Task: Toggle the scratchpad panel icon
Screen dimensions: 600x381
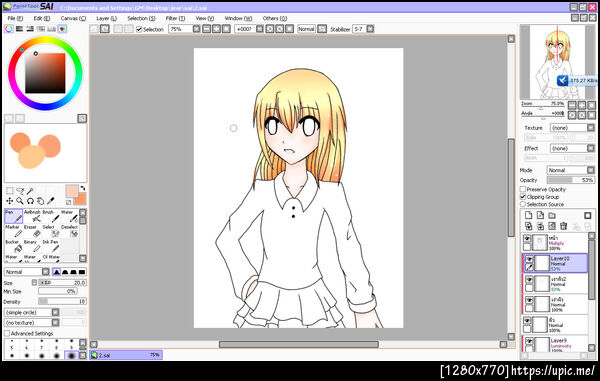Action: pyautogui.click(x=62, y=29)
